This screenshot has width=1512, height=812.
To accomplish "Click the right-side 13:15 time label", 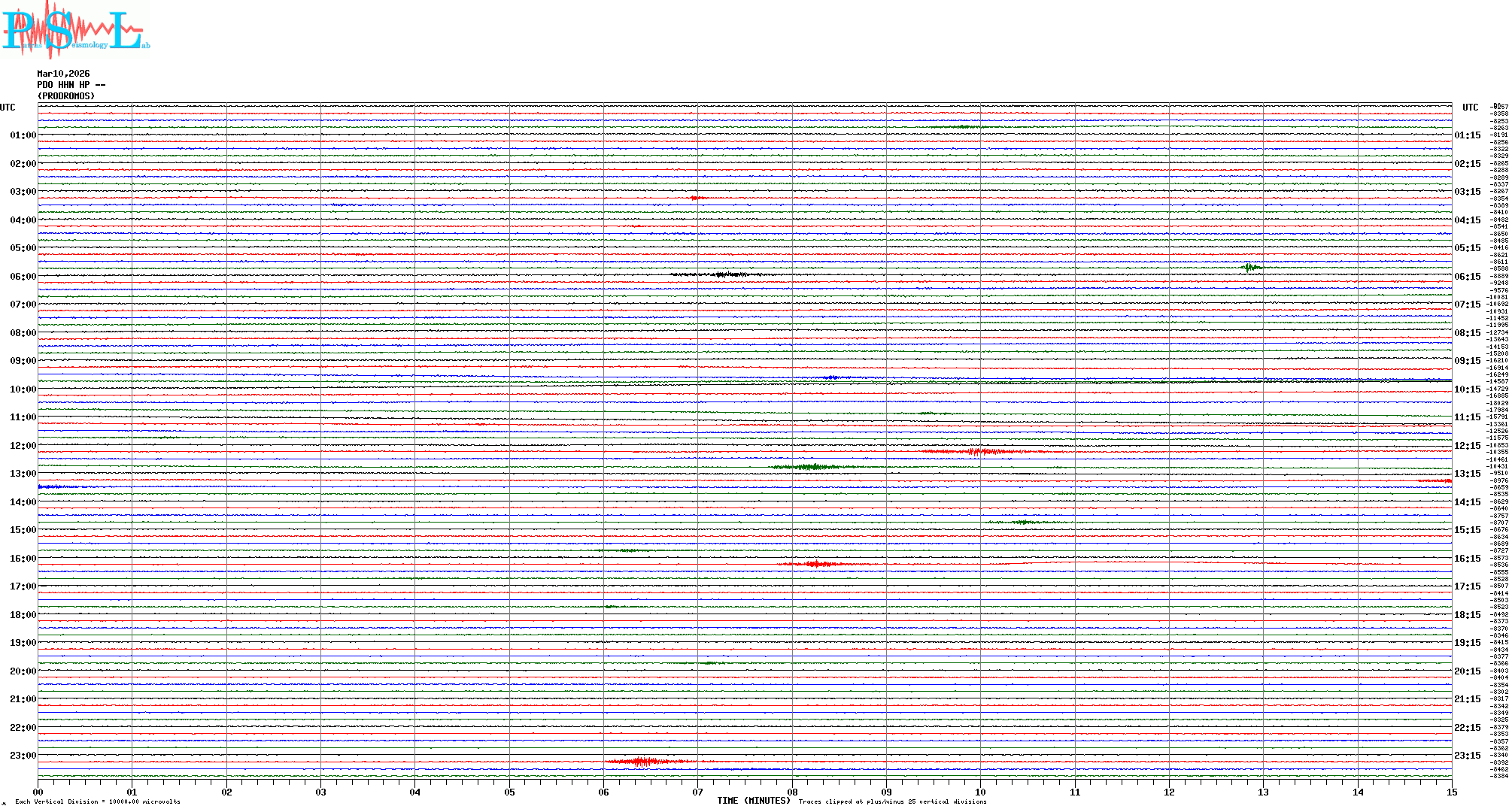I will tap(1468, 474).
